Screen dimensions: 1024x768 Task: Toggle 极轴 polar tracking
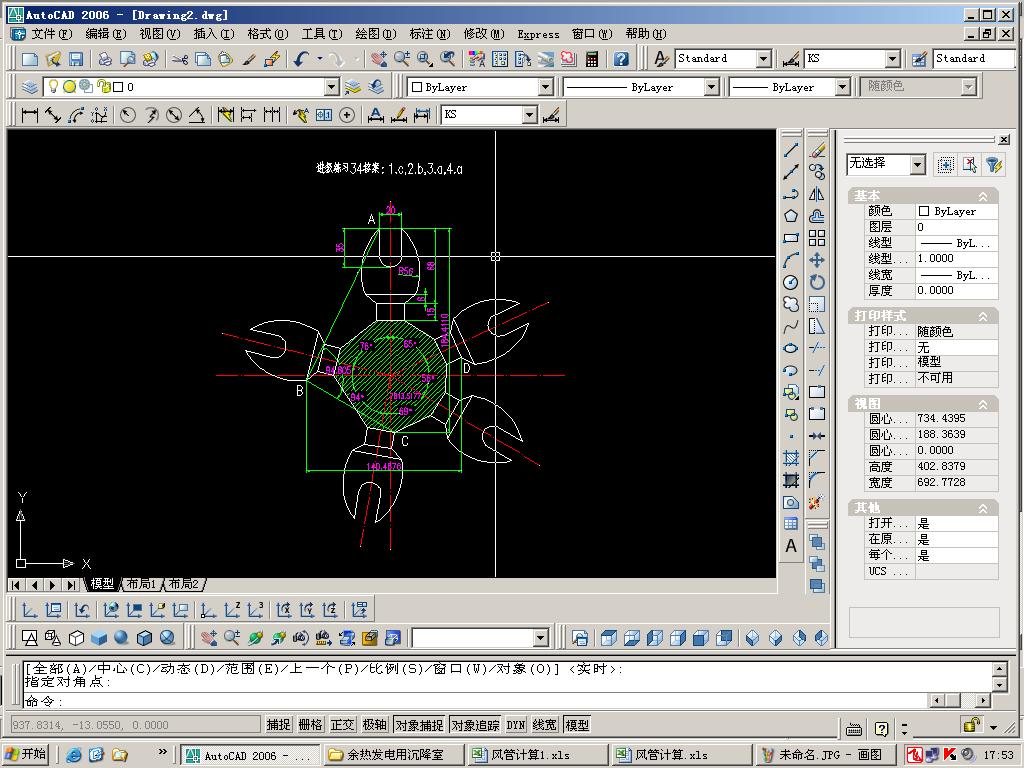pyautogui.click(x=374, y=725)
